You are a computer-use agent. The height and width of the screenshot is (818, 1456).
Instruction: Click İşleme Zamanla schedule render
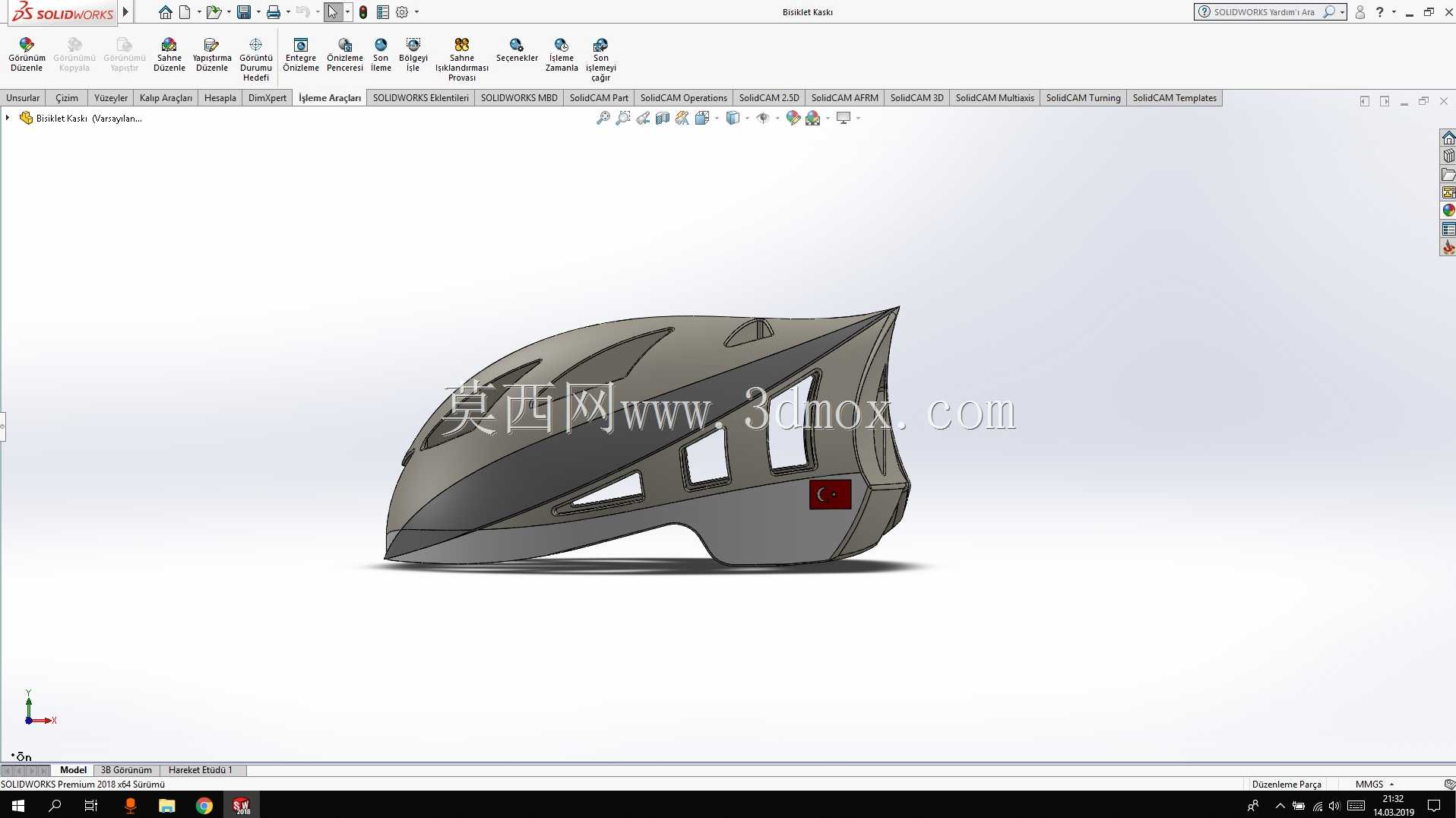tap(562, 55)
